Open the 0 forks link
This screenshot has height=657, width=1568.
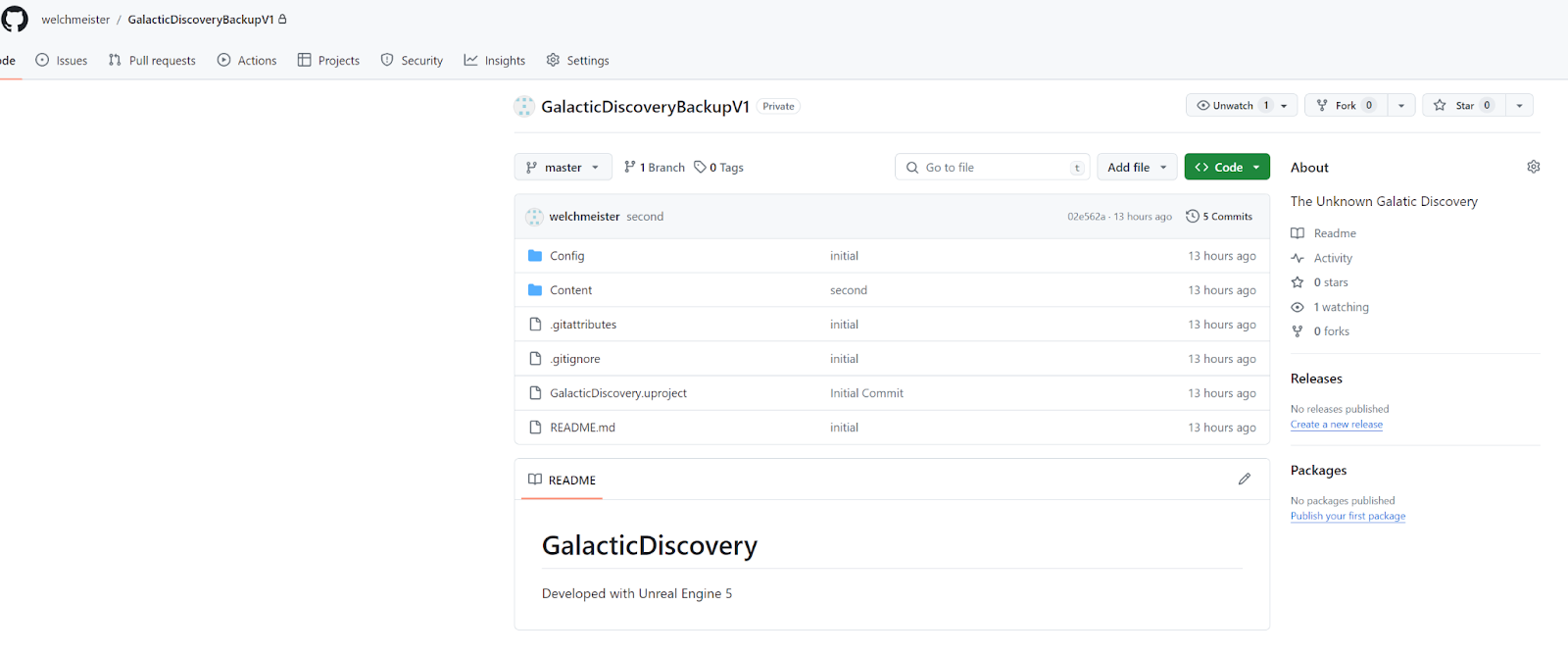pos(1320,331)
